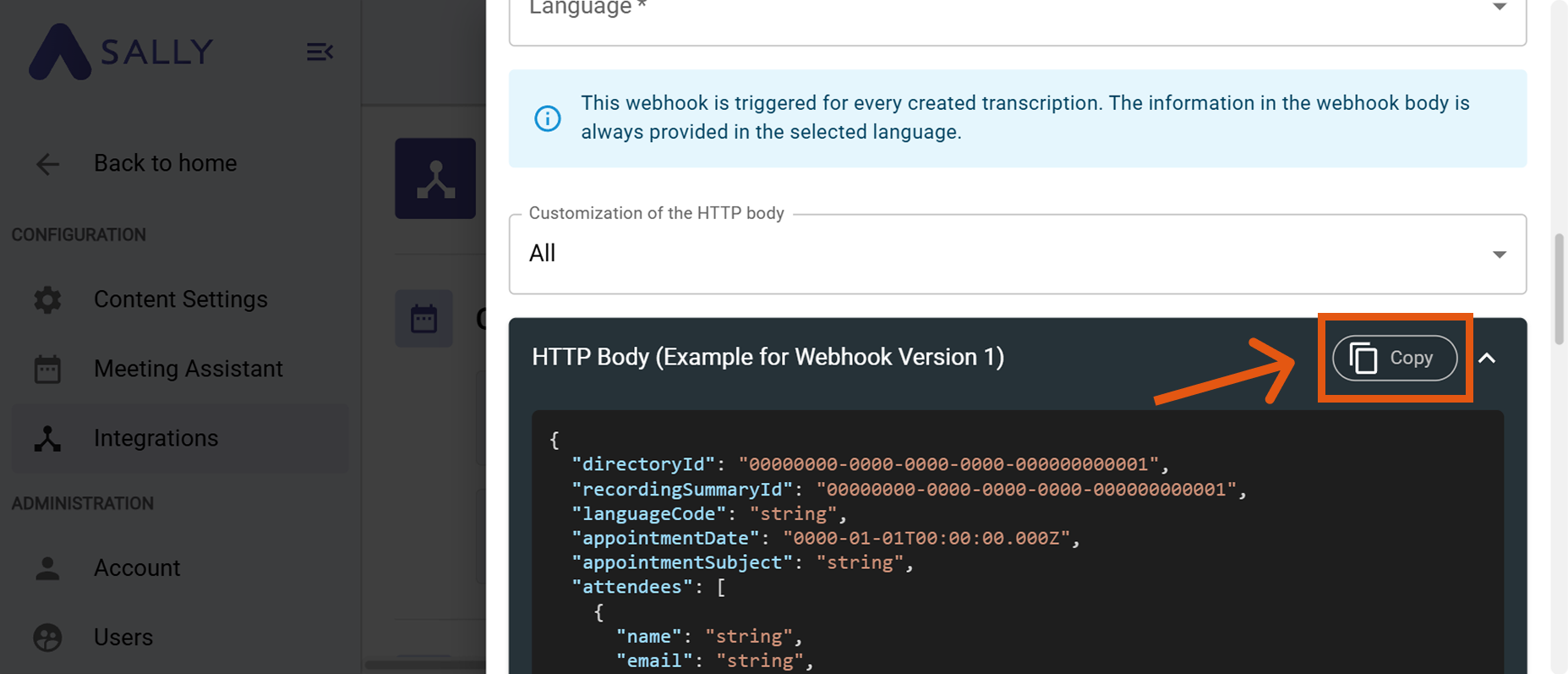Click the Meeting Assistant calendar icon
The image size is (1568, 674).
click(x=47, y=369)
